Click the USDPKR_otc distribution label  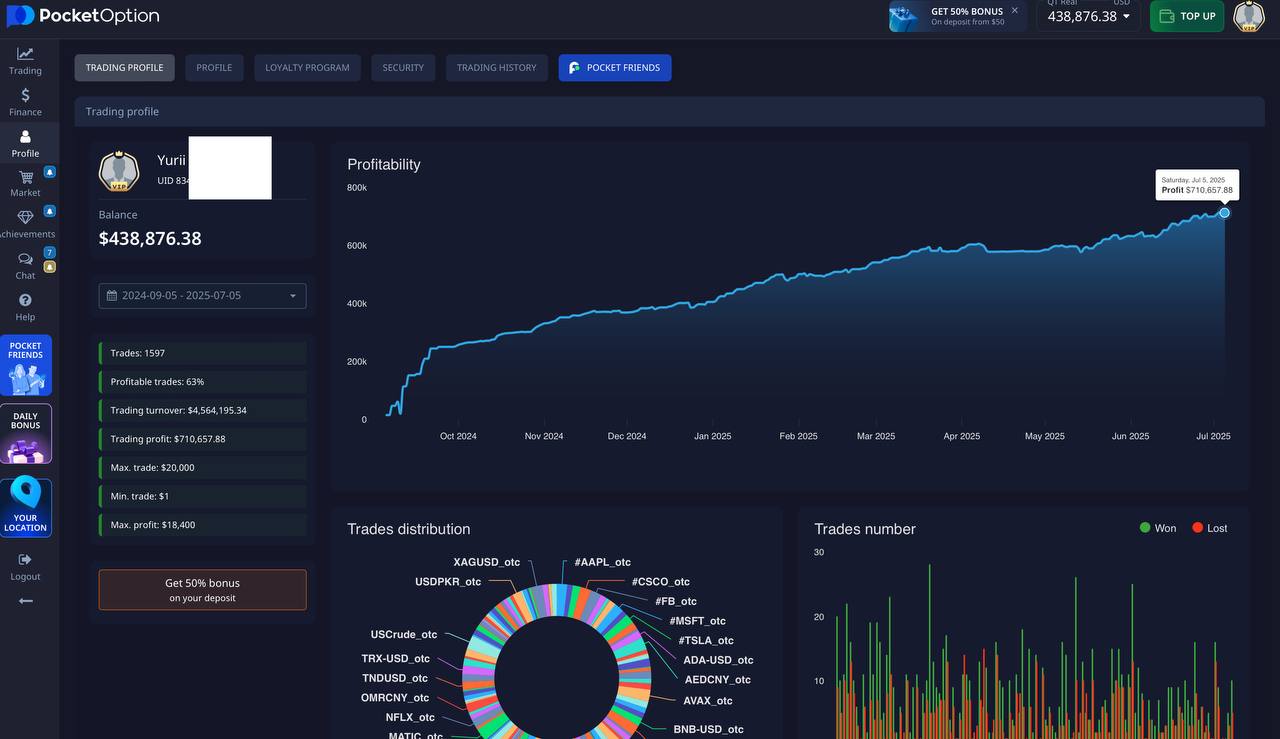tap(448, 581)
